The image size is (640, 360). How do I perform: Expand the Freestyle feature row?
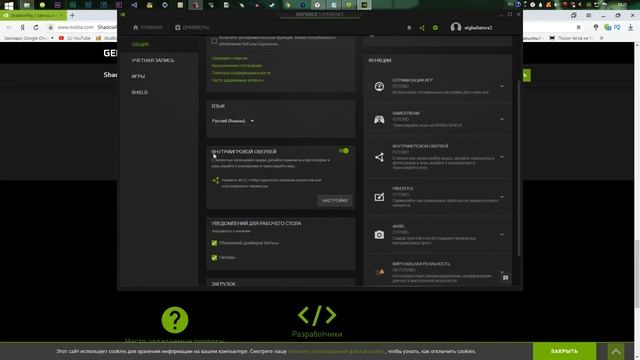coord(502,197)
